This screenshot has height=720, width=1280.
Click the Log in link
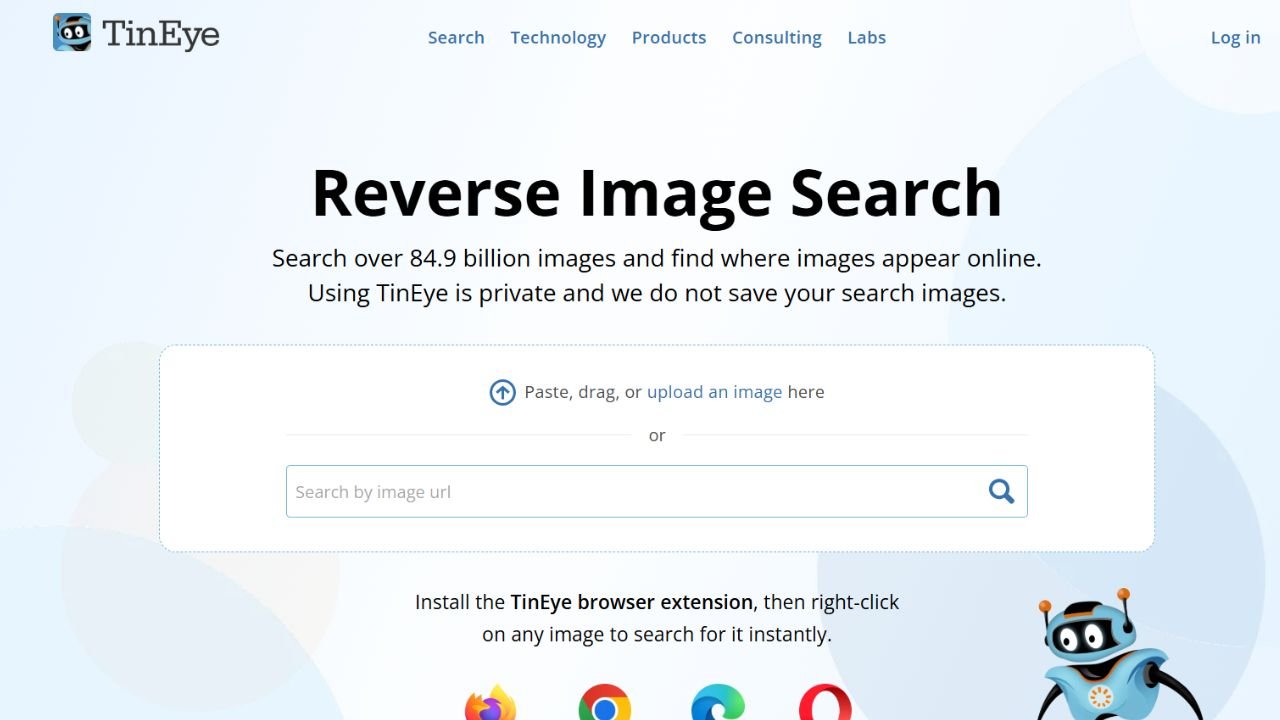click(1236, 38)
